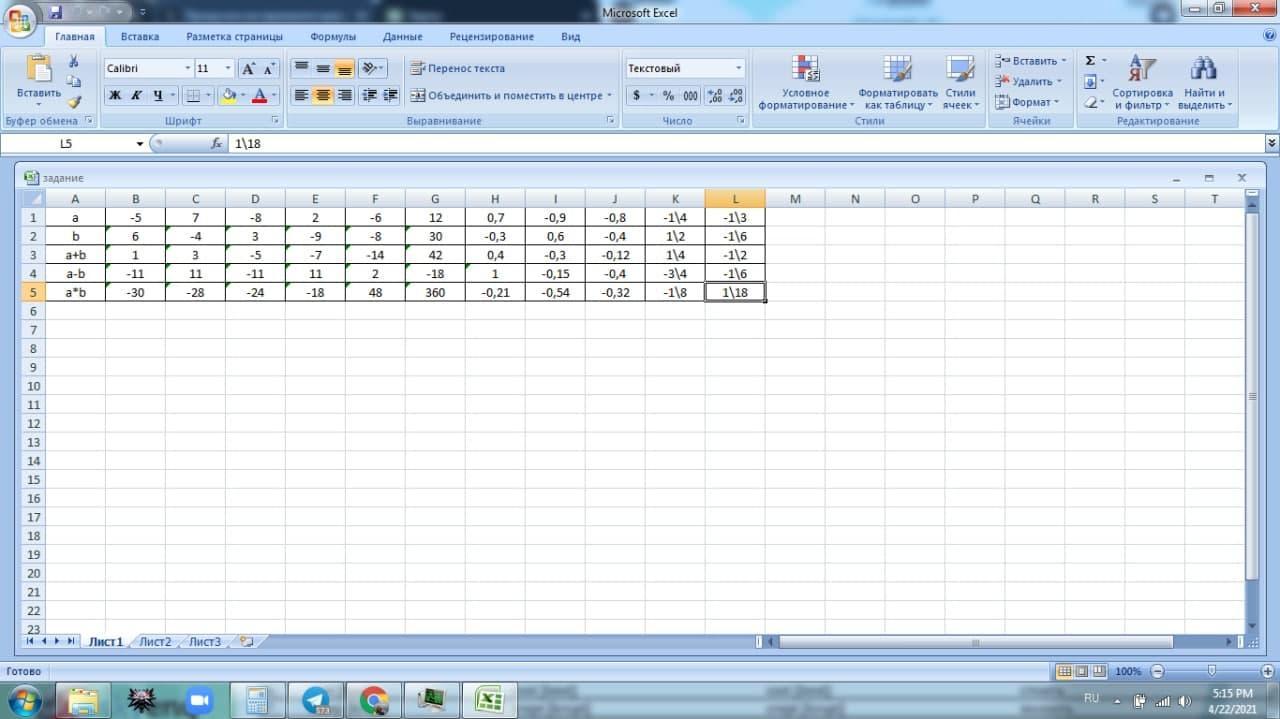Increase the cell indent
The width and height of the screenshot is (1280, 719).
click(390, 96)
